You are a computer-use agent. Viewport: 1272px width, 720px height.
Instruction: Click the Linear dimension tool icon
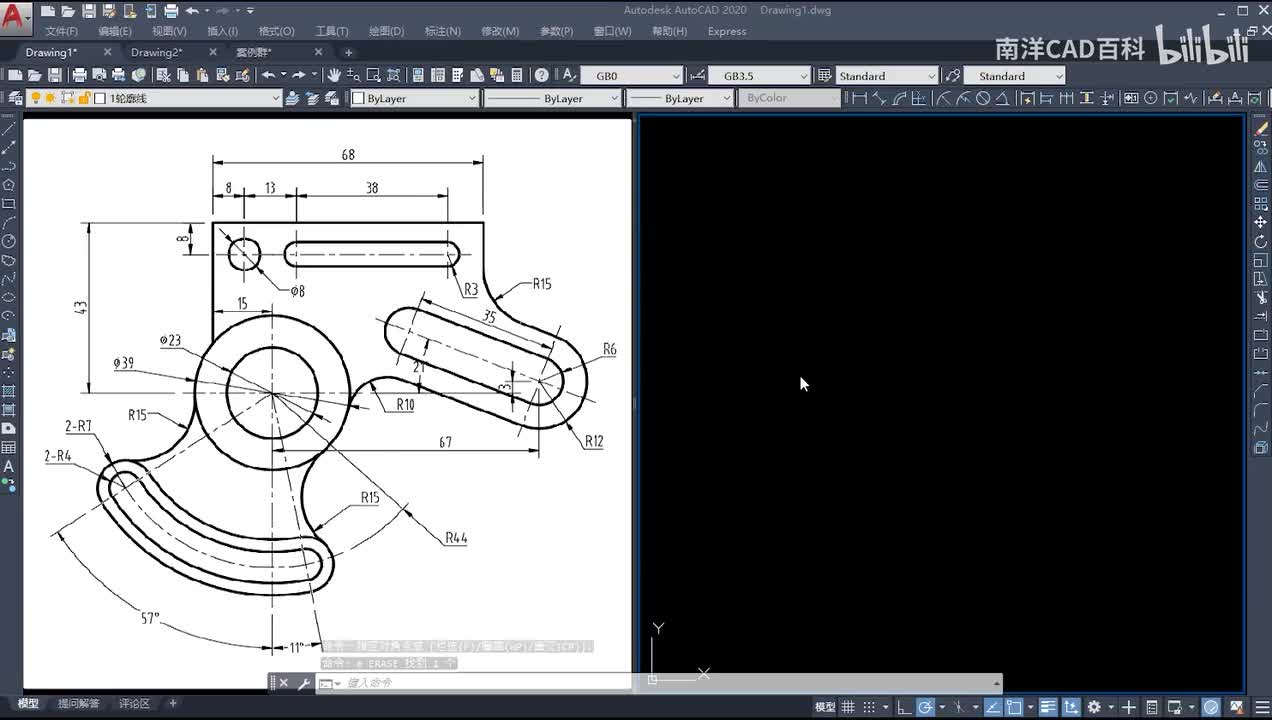(x=858, y=98)
